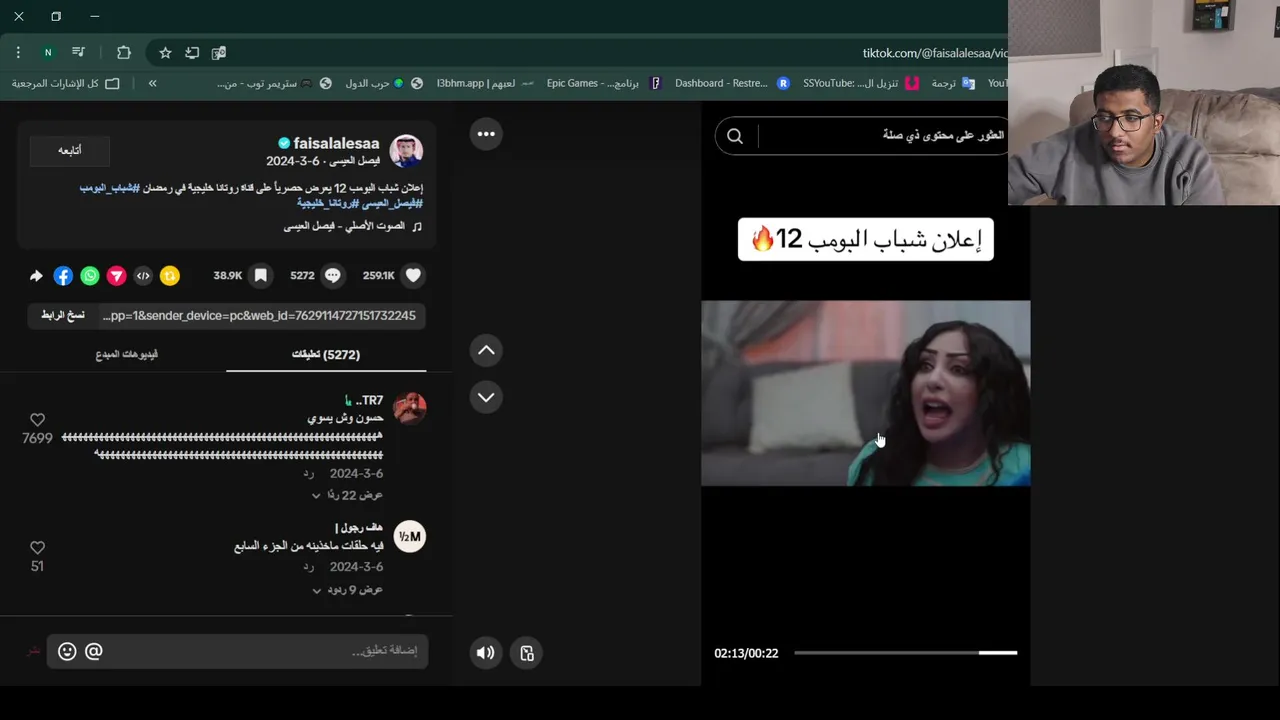The width and height of the screenshot is (1280, 720).
Task: Open comments via the speech bubble icon
Action: coord(333,276)
